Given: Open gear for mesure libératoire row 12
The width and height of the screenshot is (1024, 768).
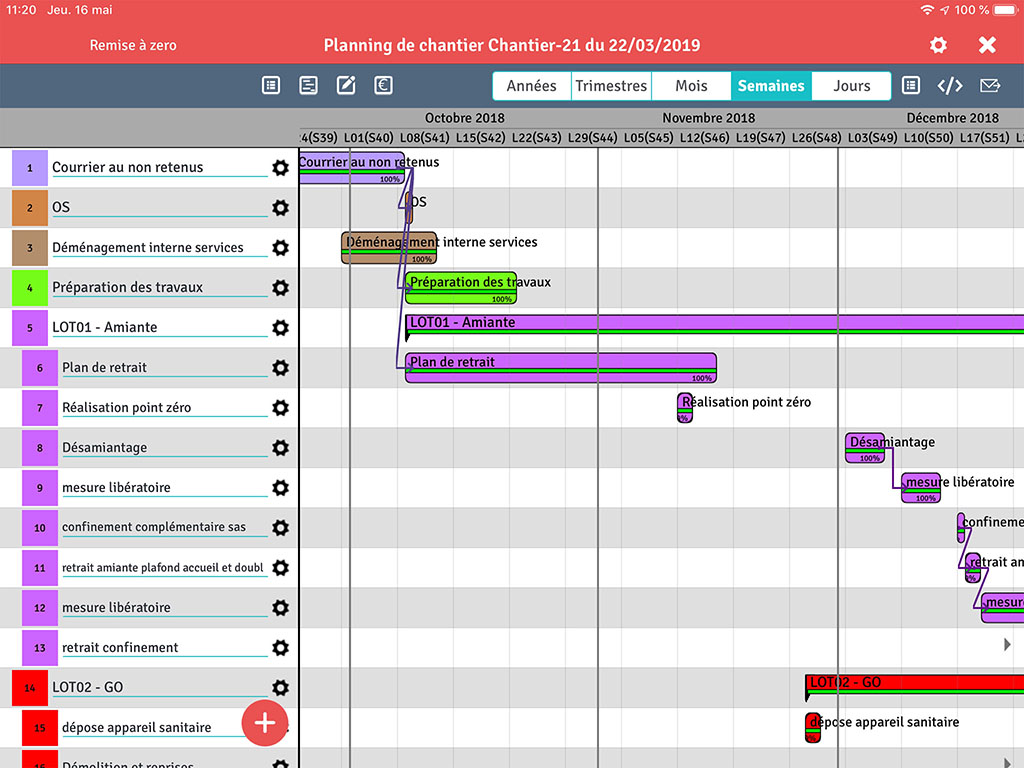Looking at the screenshot, I should pyautogui.click(x=281, y=608).
